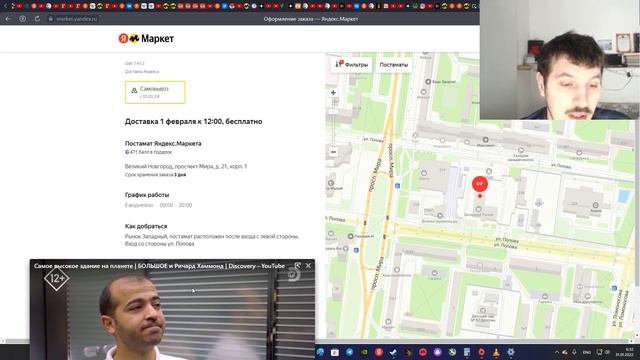Go back using the browser back arrow
The width and height of the screenshot is (640, 360).
[x=8, y=19]
